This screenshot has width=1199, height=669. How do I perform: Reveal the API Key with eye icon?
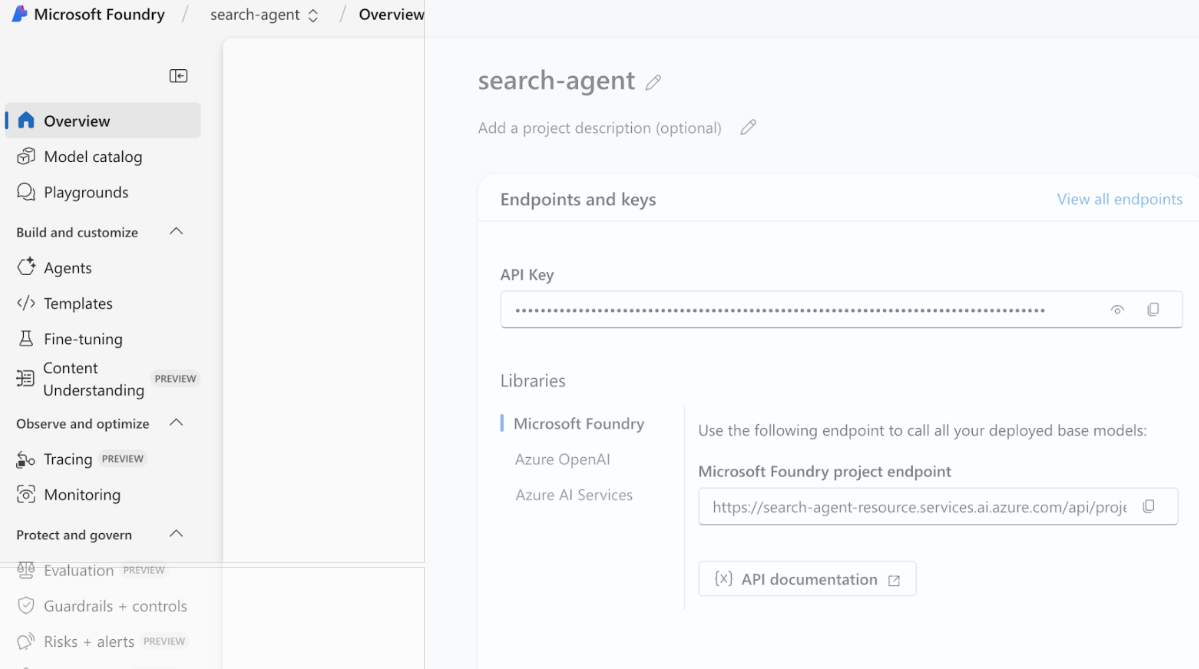[x=1117, y=310]
